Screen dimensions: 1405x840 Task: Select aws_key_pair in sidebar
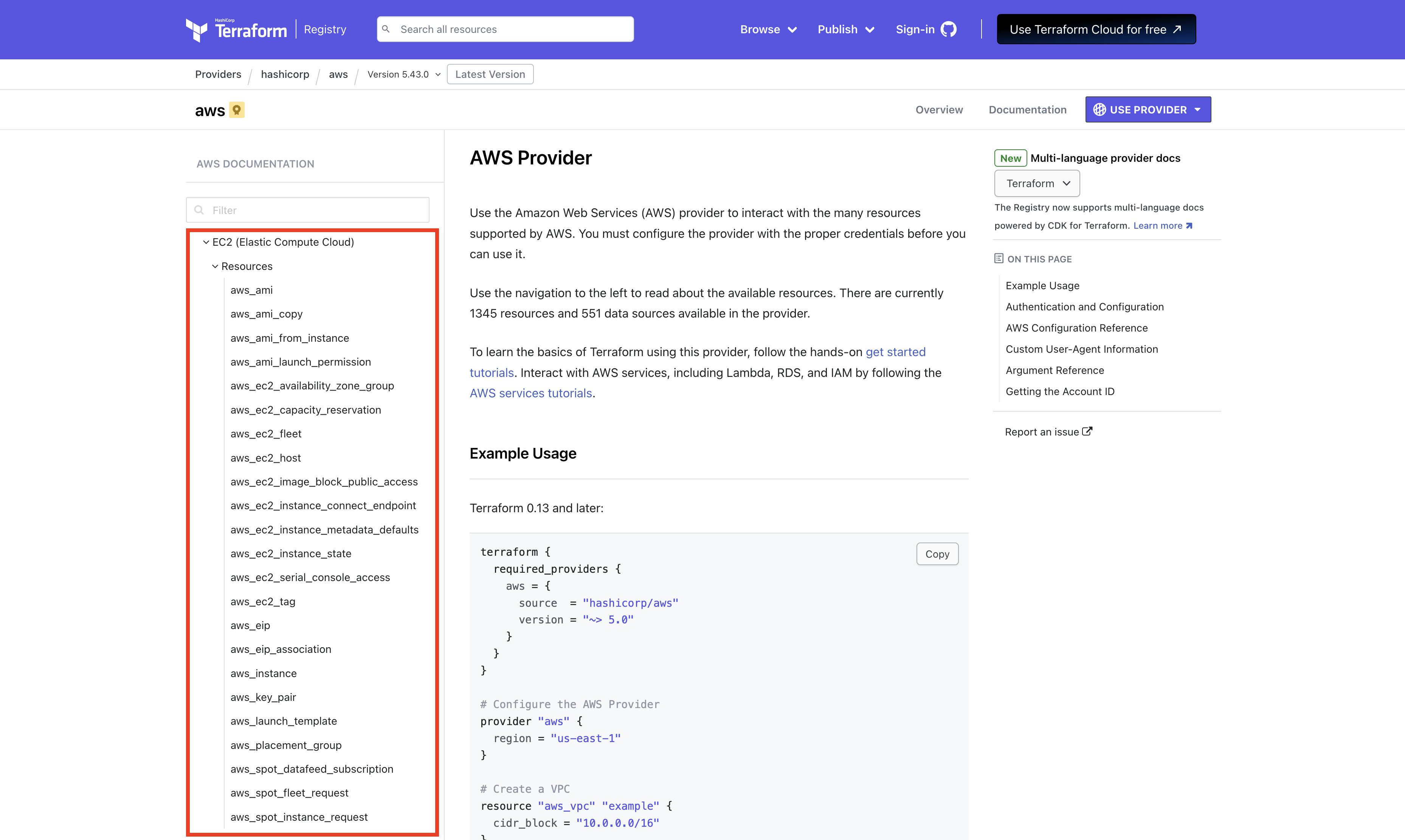click(x=263, y=698)
